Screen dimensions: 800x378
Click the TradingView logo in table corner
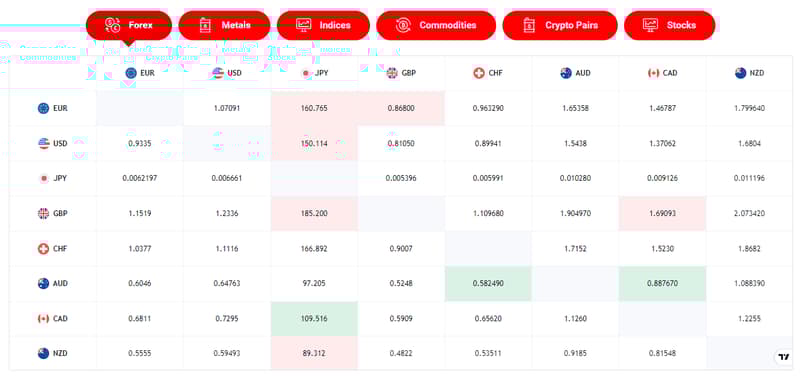[783, 357]
